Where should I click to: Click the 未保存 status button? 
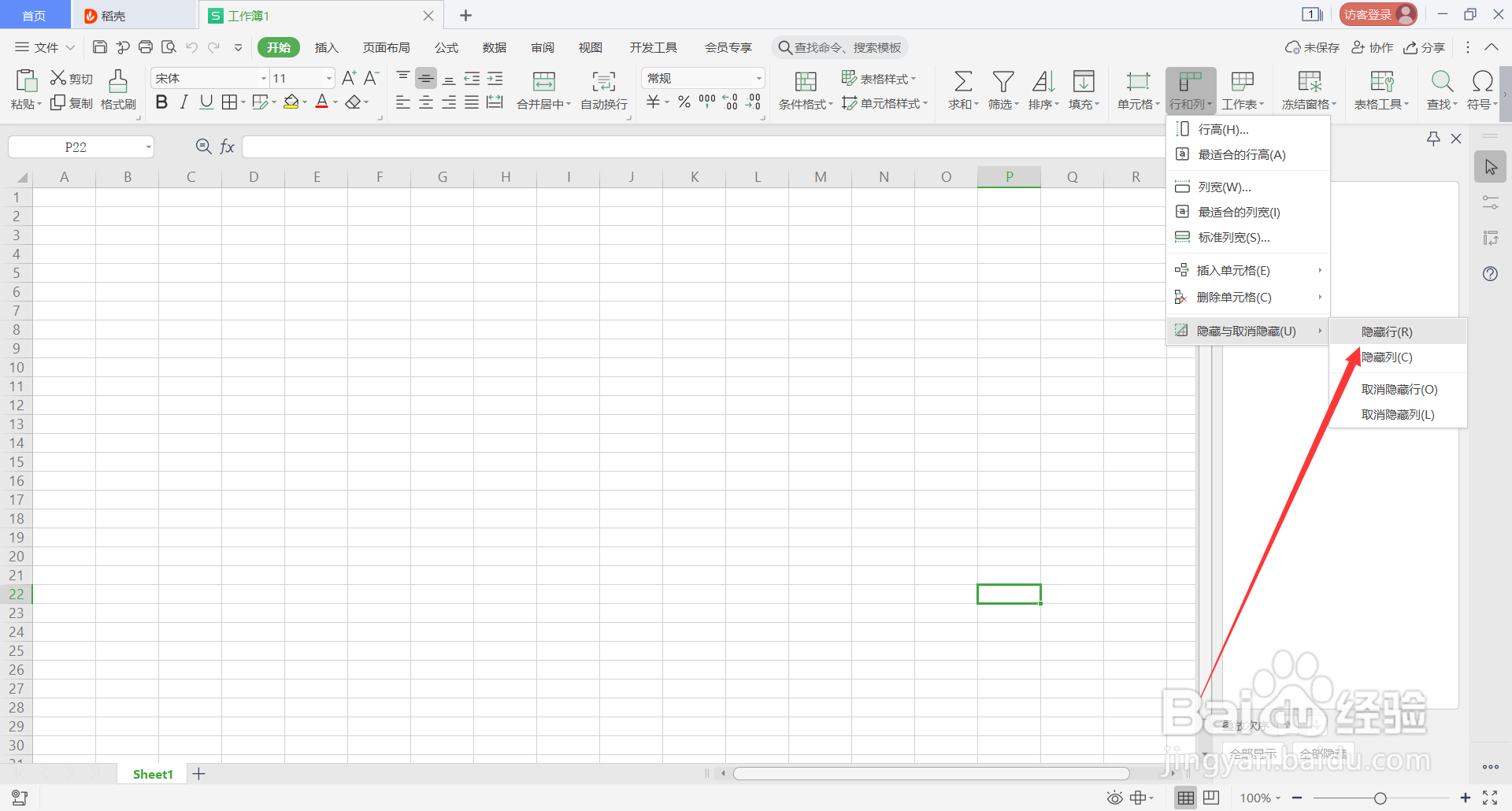pos(1312,48)
